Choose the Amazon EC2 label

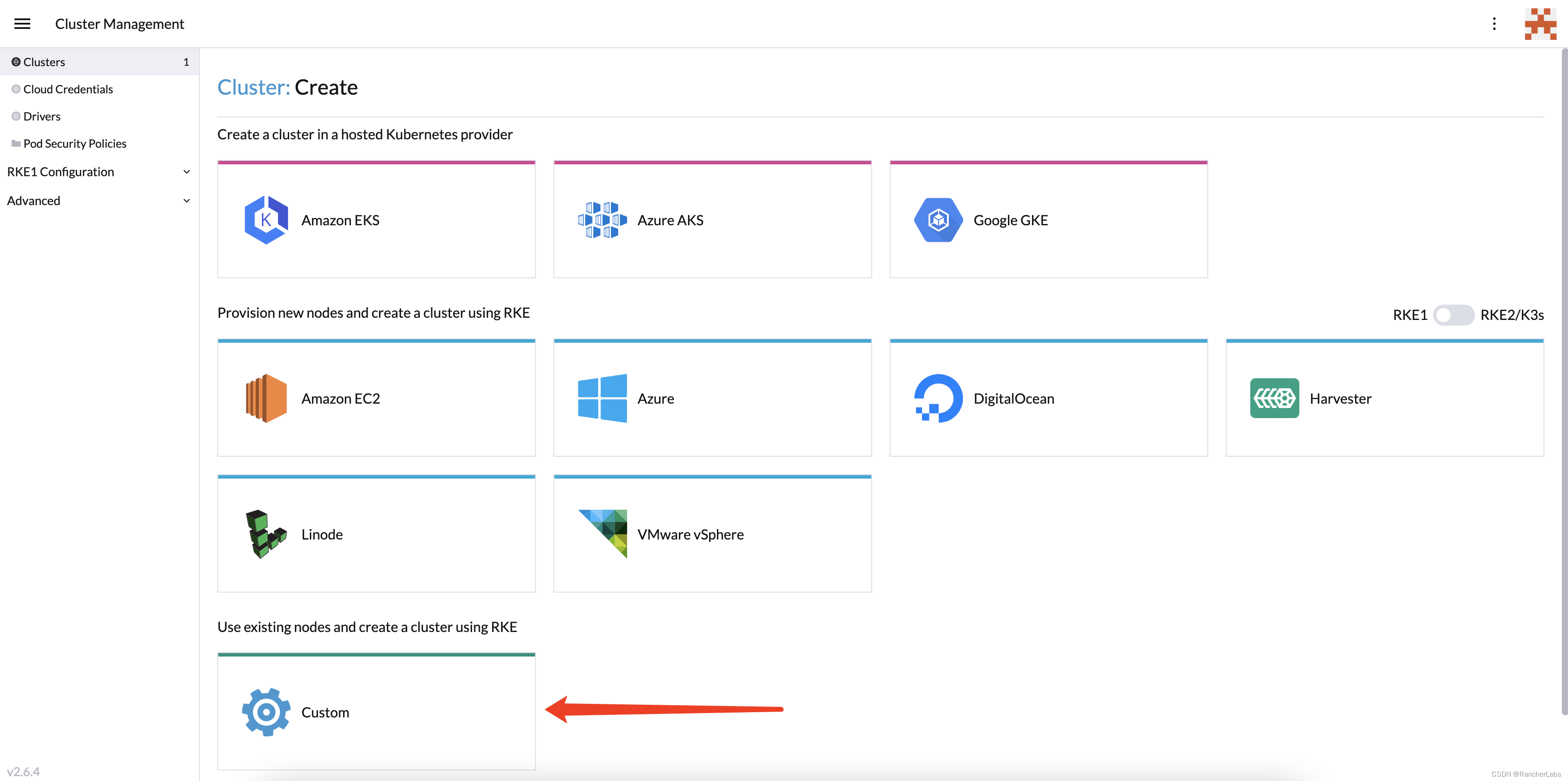(x=340, y=399)
